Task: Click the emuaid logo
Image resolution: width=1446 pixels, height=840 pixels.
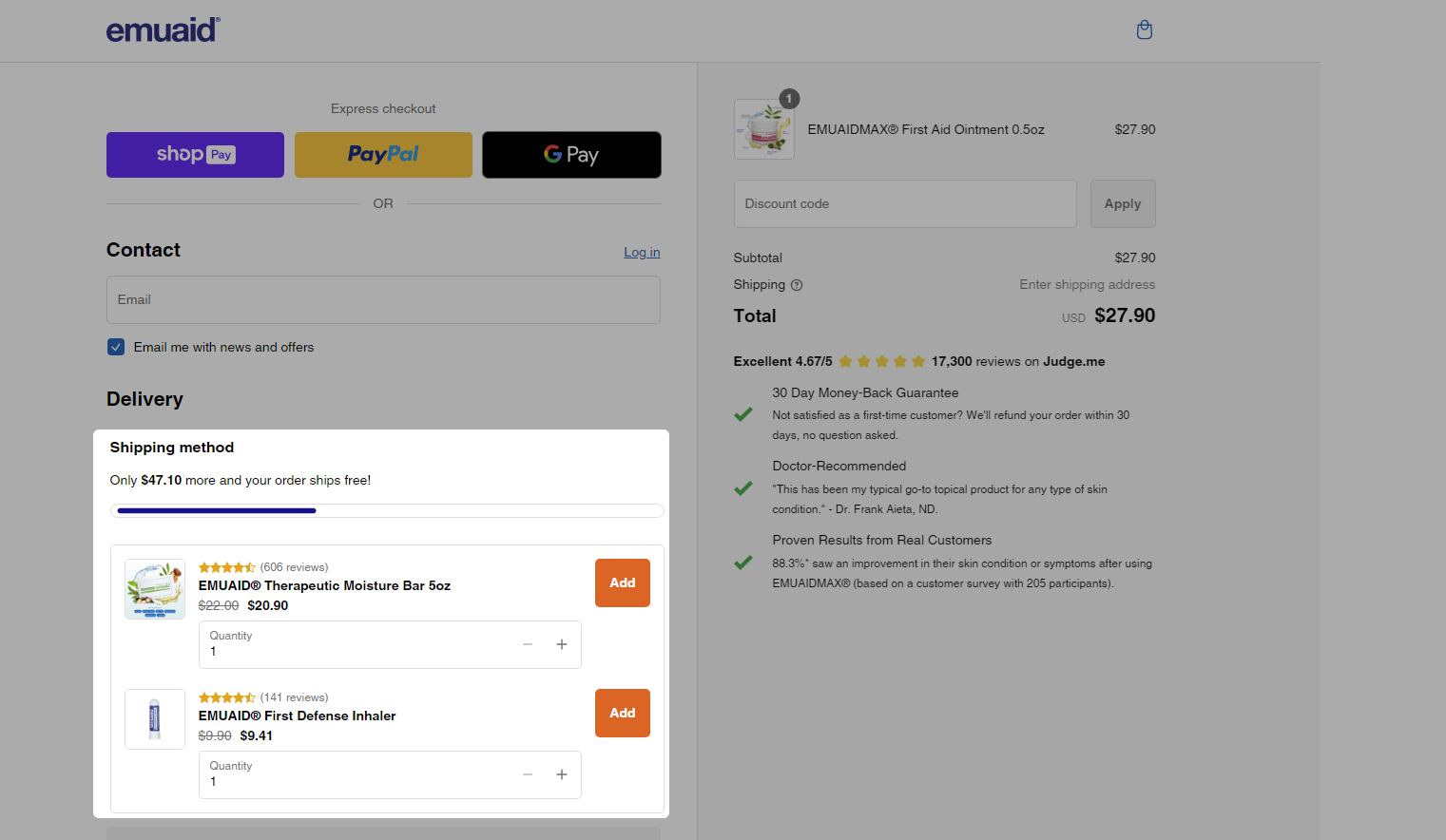Action: tap(163, 29)
